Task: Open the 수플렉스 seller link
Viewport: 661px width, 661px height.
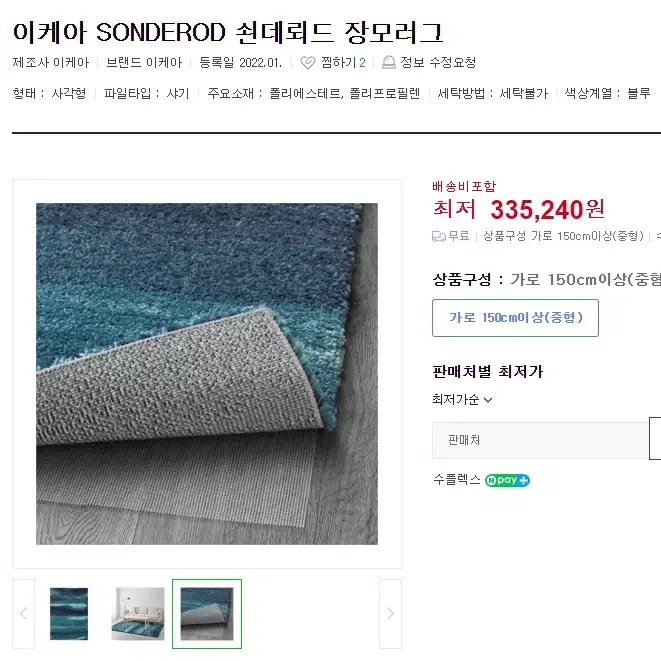Action: 457,480
